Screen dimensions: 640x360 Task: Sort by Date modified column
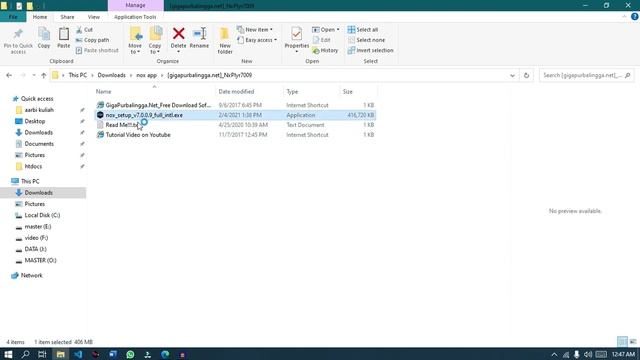[236, 91]
